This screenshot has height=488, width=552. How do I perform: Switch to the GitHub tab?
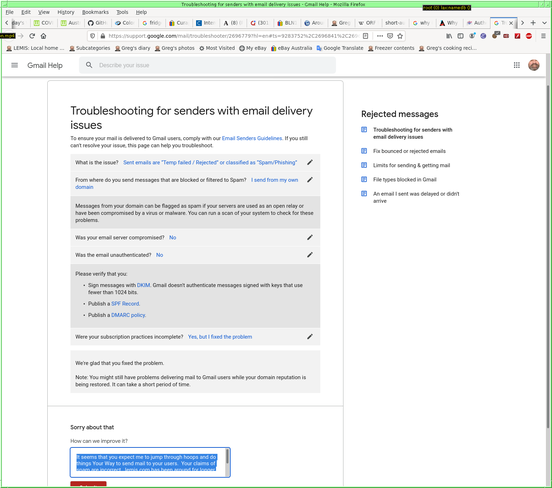[x=97, y=23]
